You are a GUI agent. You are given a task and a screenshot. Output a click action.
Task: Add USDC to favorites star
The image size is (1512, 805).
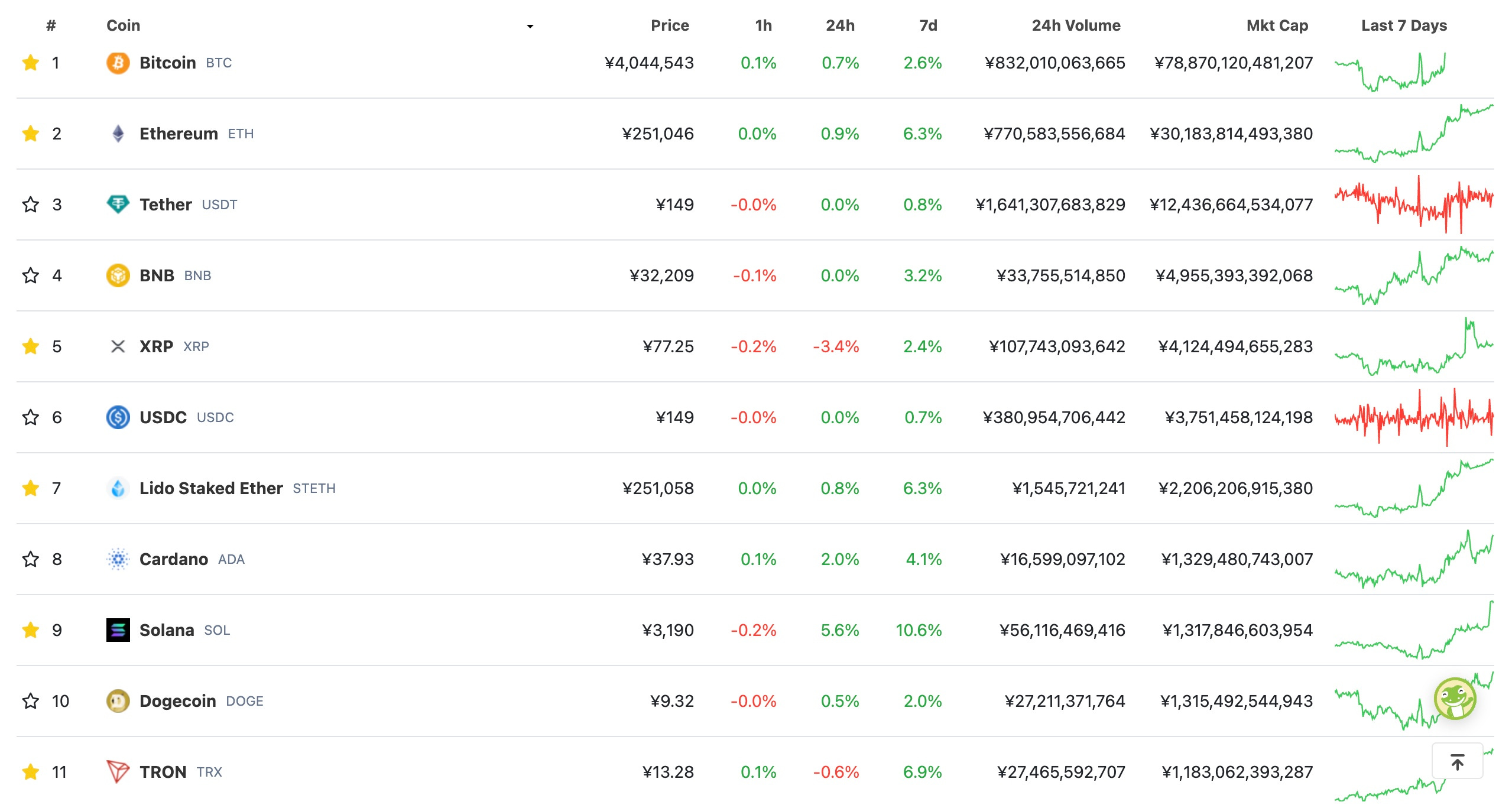(x=31, y=417)
